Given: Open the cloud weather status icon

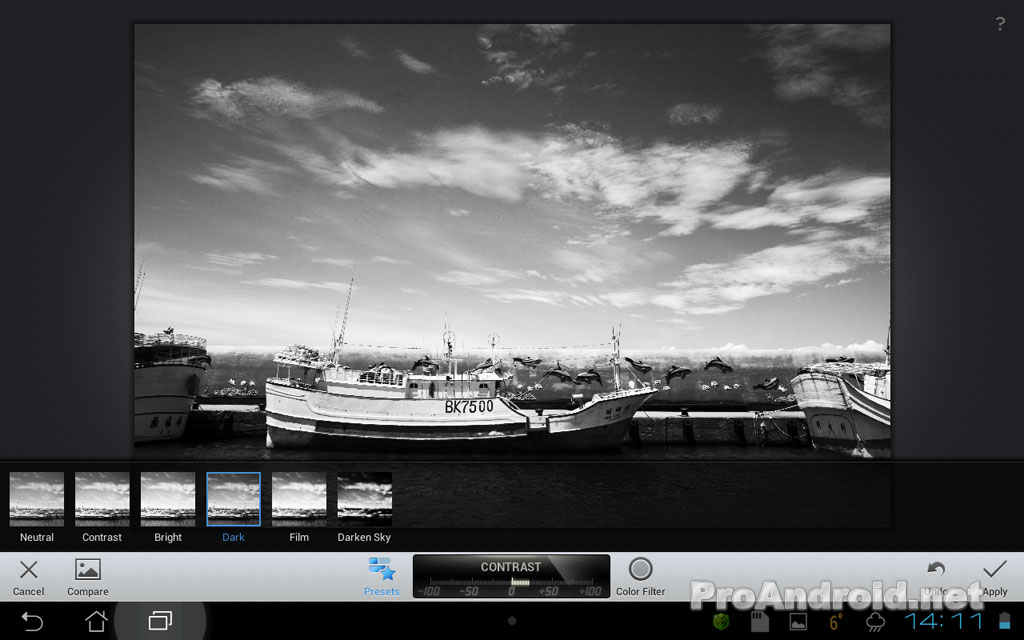Looking at the screenshot, I should click(875, 622).
